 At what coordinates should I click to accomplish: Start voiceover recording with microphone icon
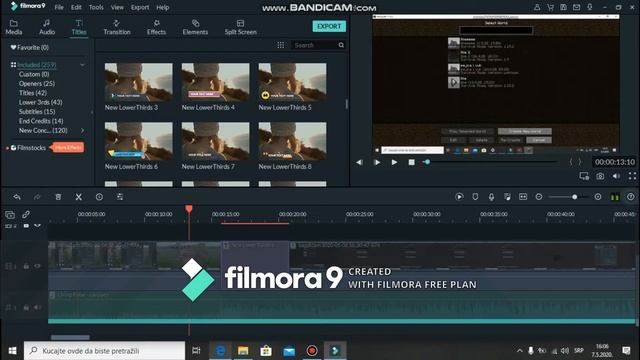click(491, 197)
